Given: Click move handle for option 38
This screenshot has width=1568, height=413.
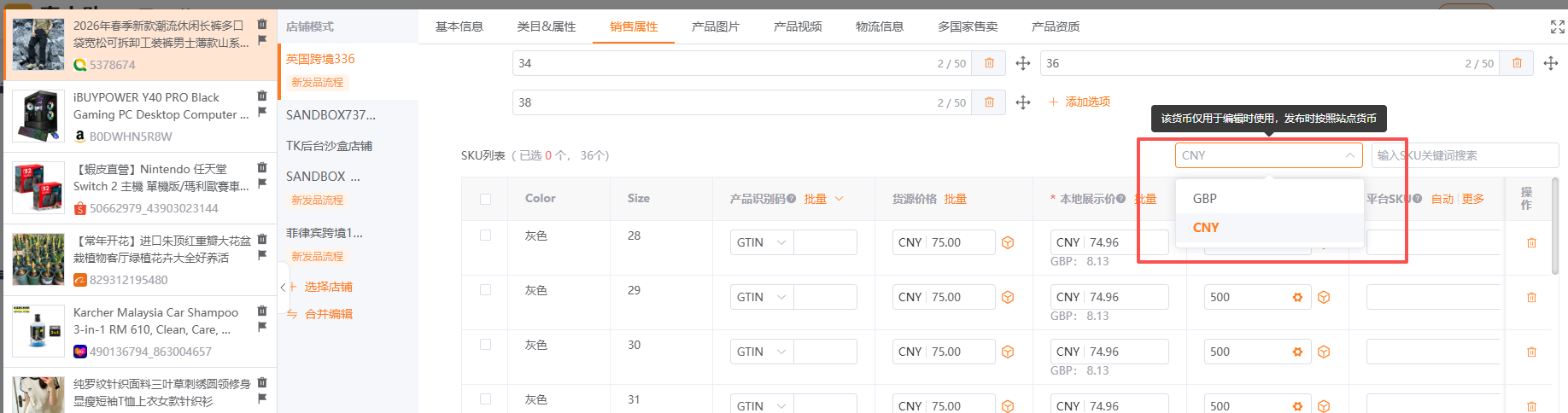Looking at the screenshot, I should tap(1022, 102).
